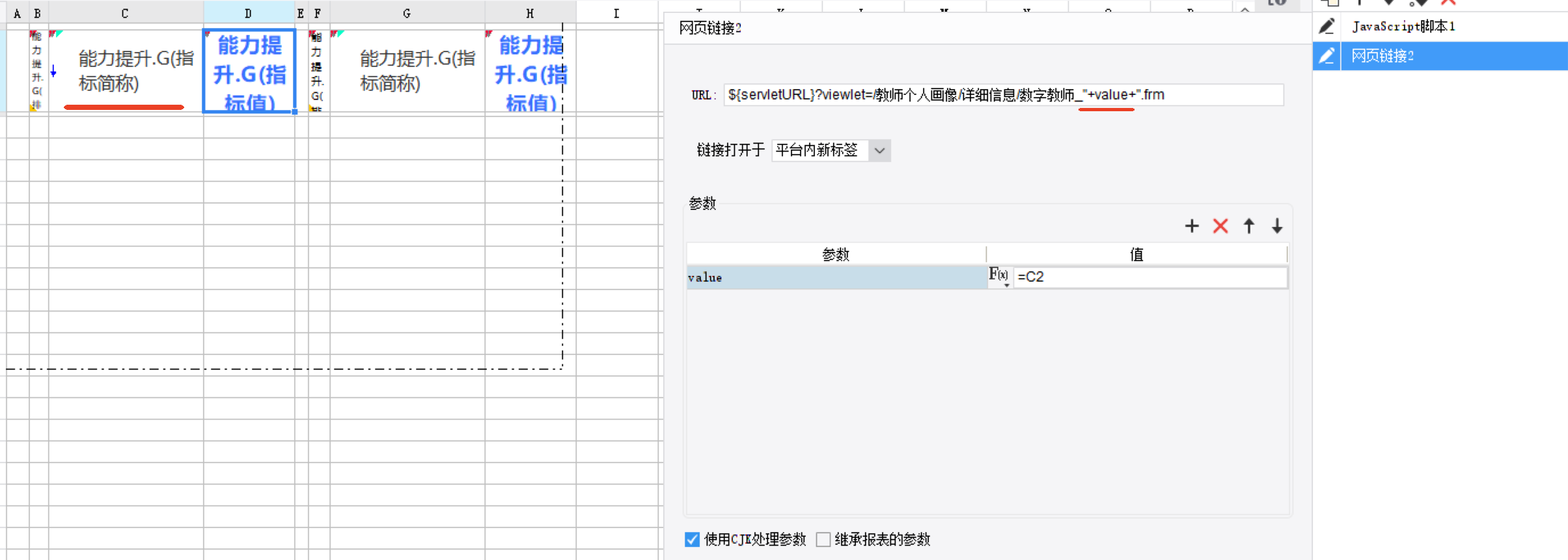This screenshot has height=560, width=1568.
Task: Move parameter up with arrow icon
Action: [x=1248, y=226]
